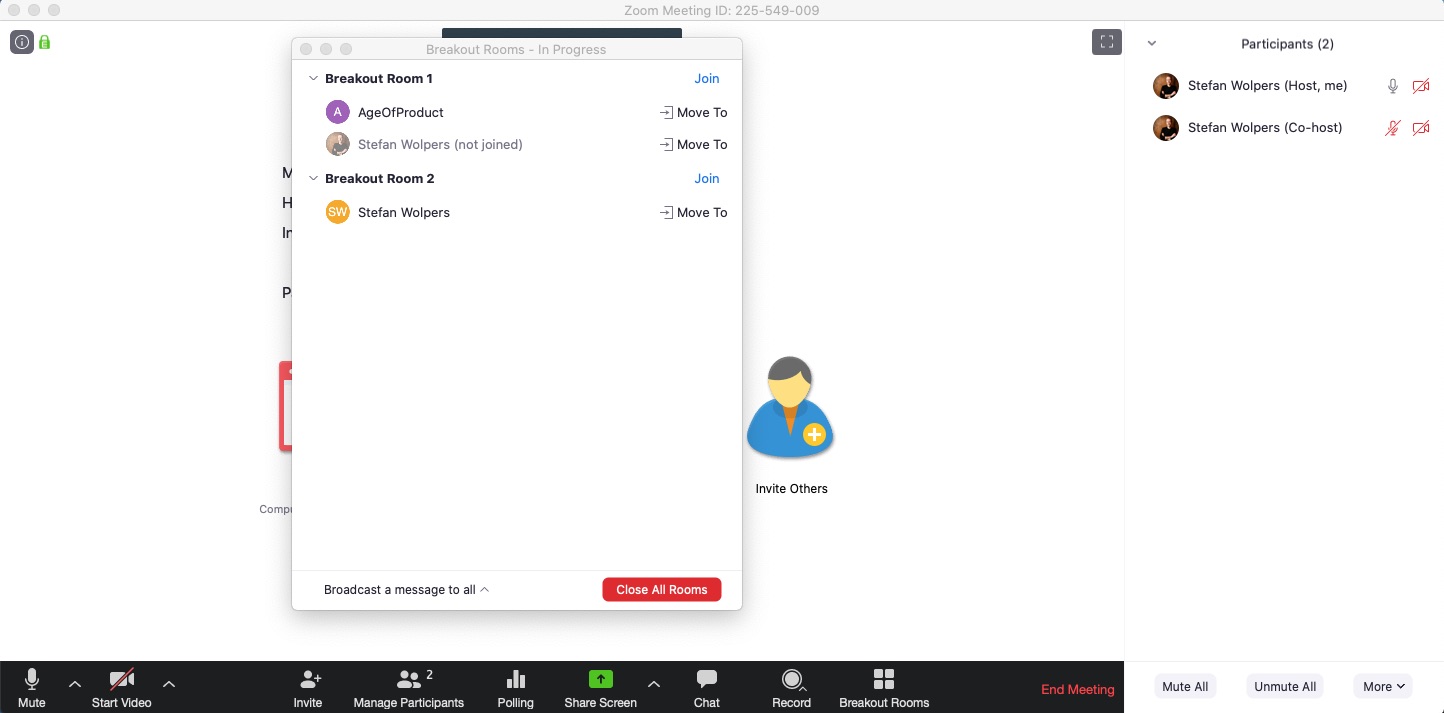Toggle the co-host's muted microphone icon

tap(1392, 128)
